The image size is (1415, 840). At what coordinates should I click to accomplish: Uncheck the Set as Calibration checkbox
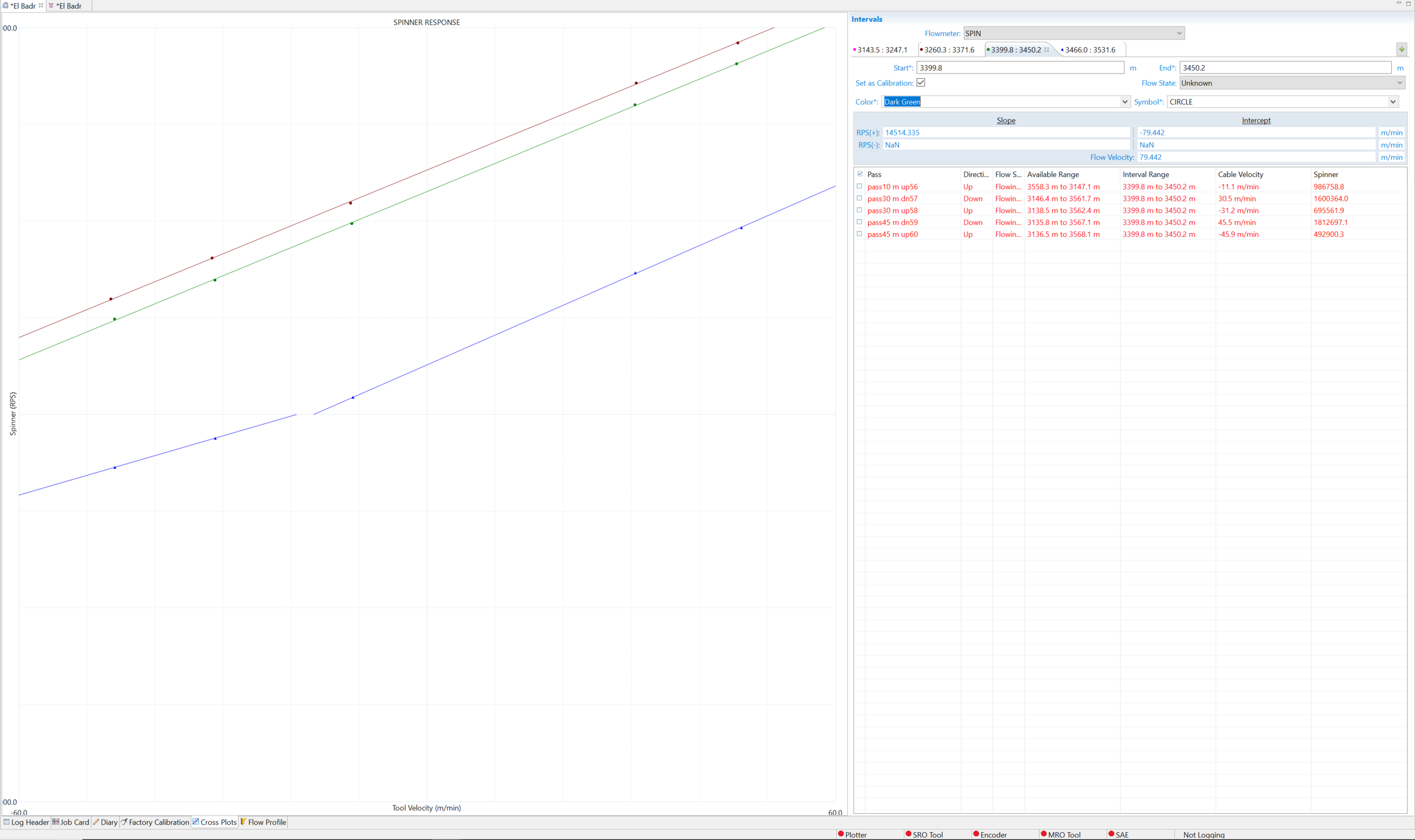tap(921, 83)
